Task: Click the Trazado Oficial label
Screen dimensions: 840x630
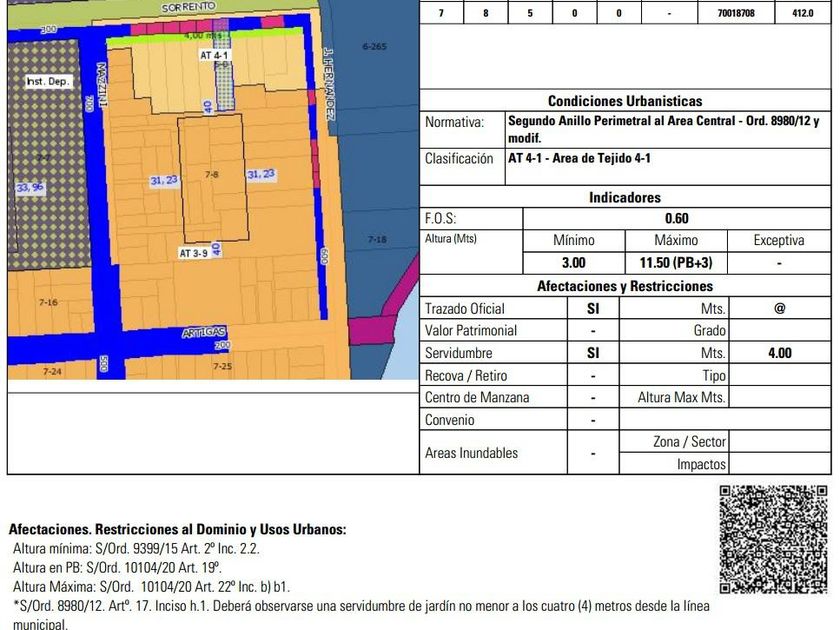Action: pyautogui.click(x=464, y=309)
